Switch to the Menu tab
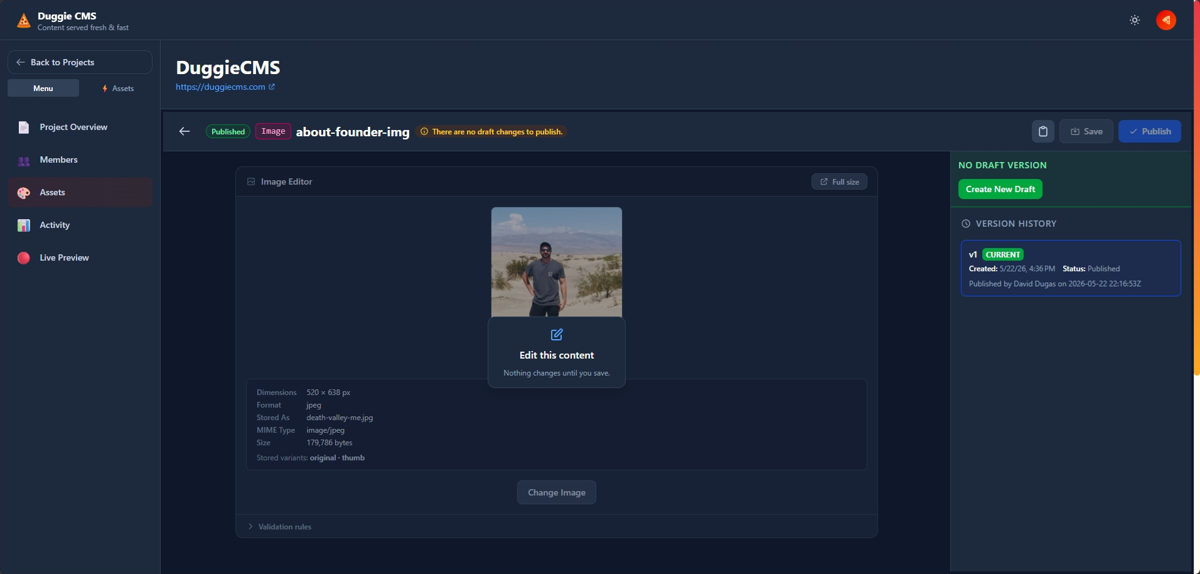Viewport: 1200px width, 574px height. [x=43, y=88]
